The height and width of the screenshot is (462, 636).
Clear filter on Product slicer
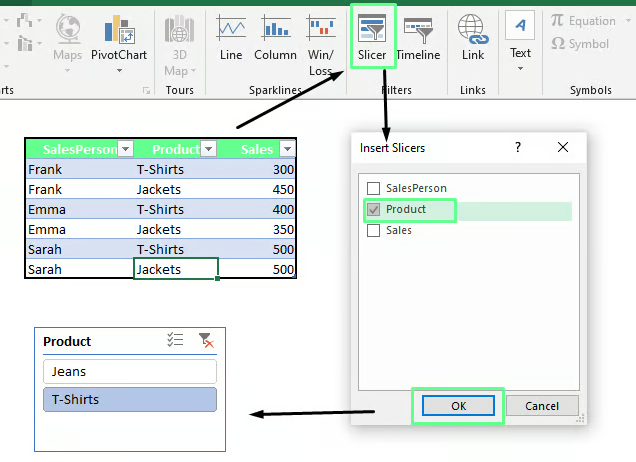point(206,341)
